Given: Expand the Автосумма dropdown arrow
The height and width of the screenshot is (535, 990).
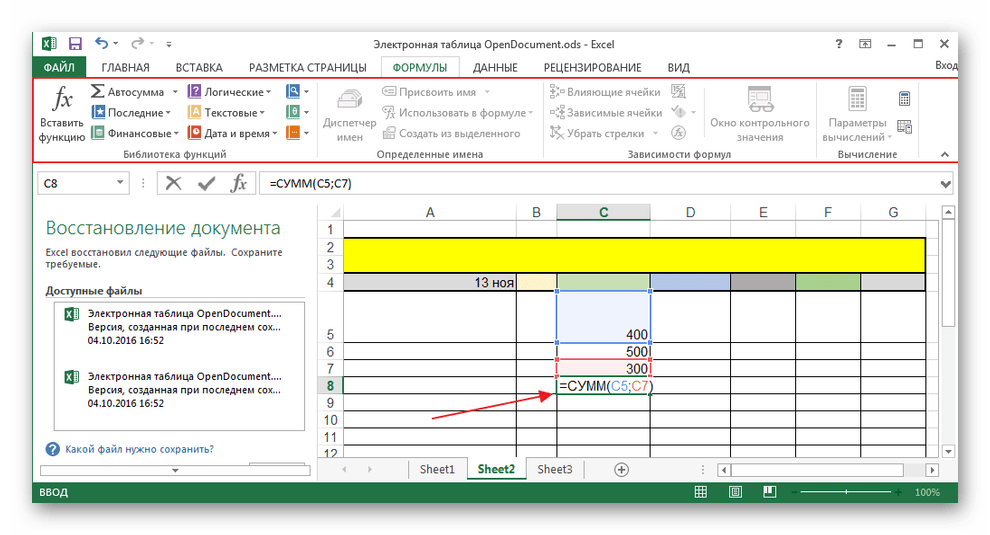Looking at the screenshot, I should 175,92.
